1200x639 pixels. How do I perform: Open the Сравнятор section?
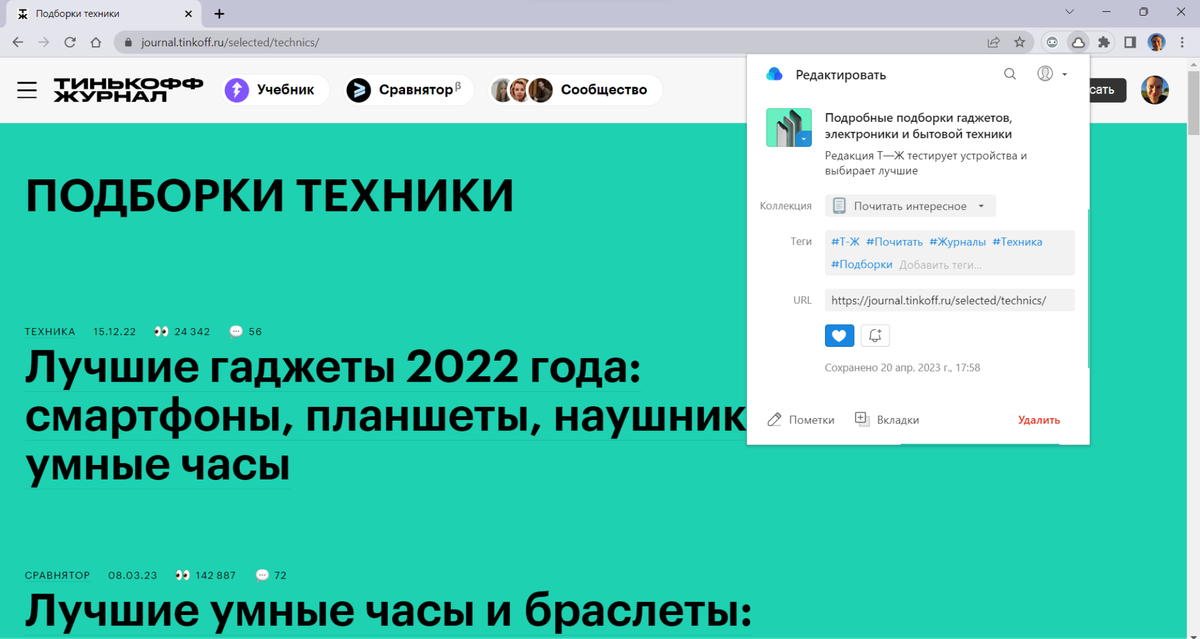(x=407, y=90)
